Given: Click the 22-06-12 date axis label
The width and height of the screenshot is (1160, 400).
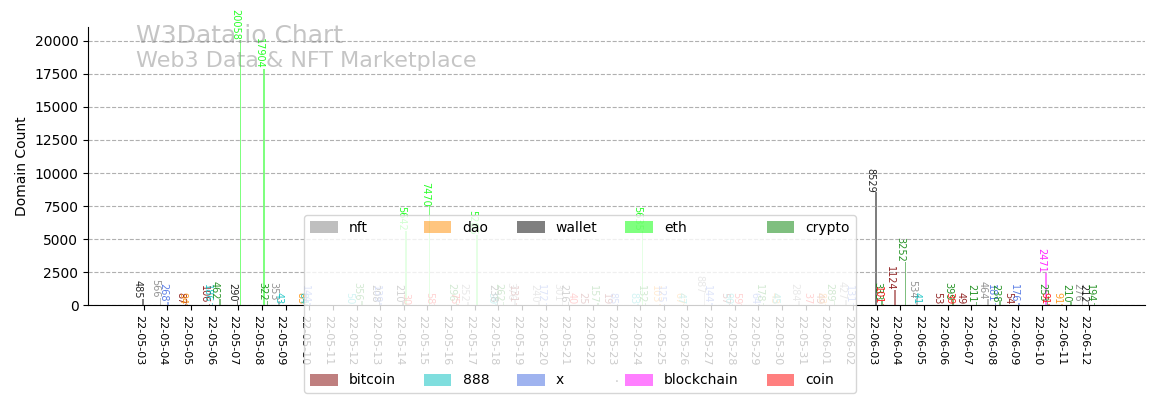Looking at the screenshot, I should [1087, 341].
